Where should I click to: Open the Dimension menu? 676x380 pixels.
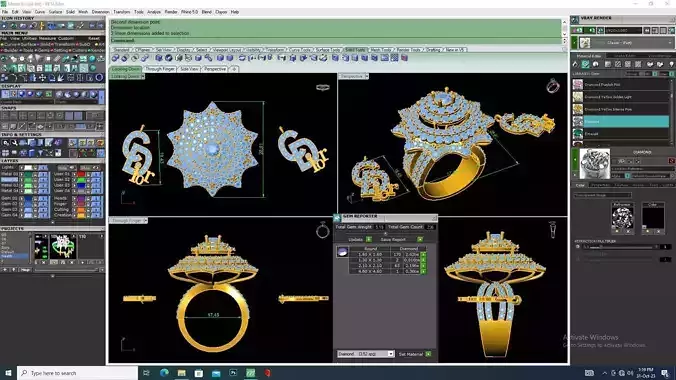pos(100,12)
